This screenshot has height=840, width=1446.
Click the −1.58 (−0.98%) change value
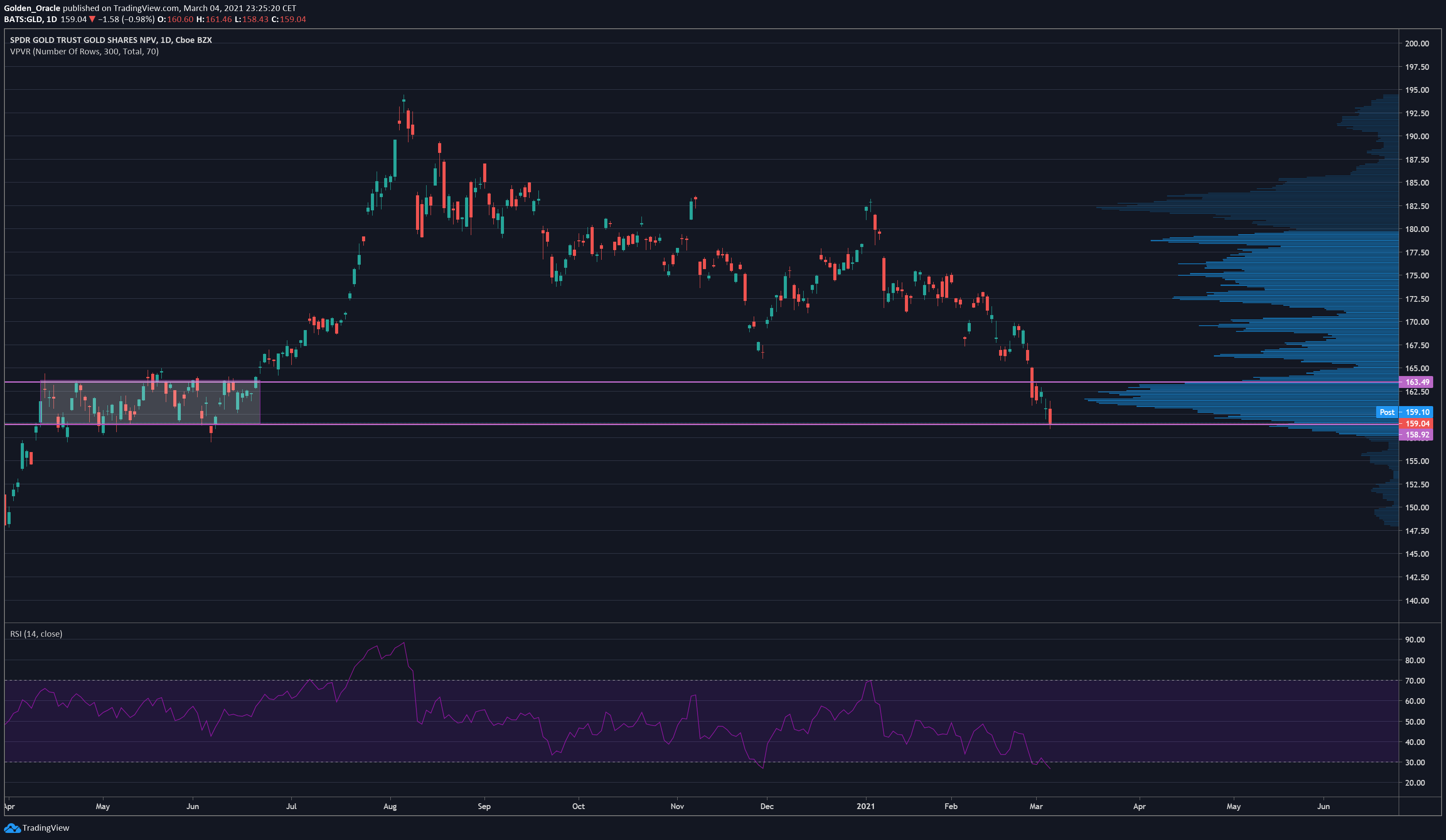pyautogui.click(x=126, y=19)
